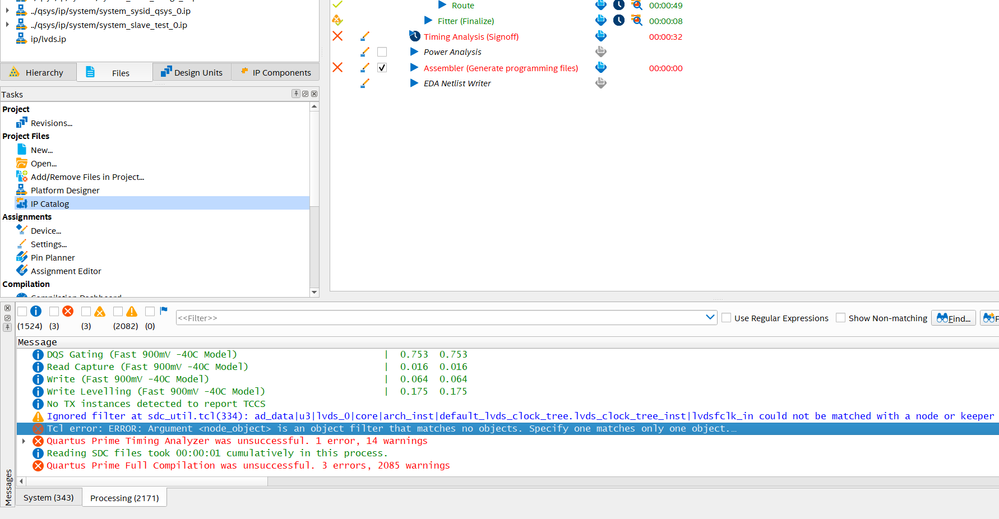Expand the Fitter (Finalize) stage arrow

click(x=429, y=20)
